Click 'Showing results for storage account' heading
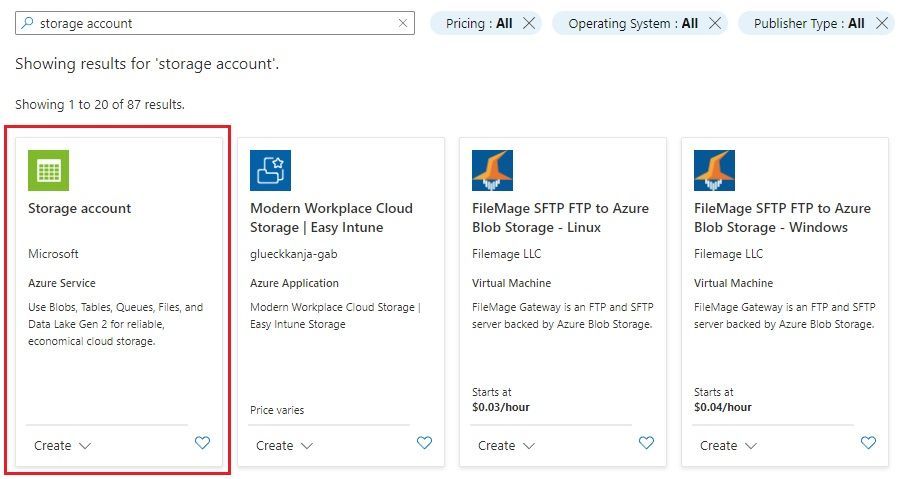 147,63
